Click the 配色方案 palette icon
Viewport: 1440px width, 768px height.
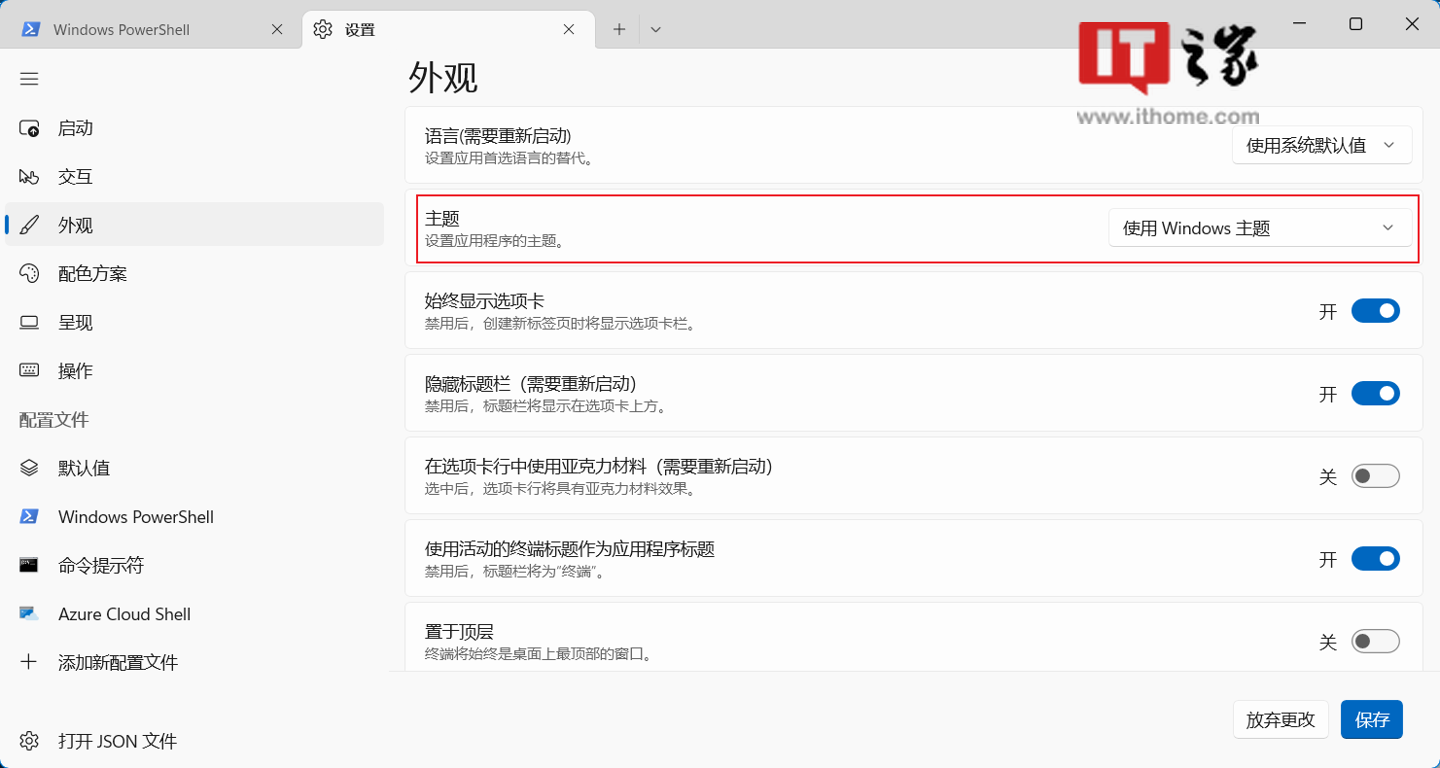29,274
